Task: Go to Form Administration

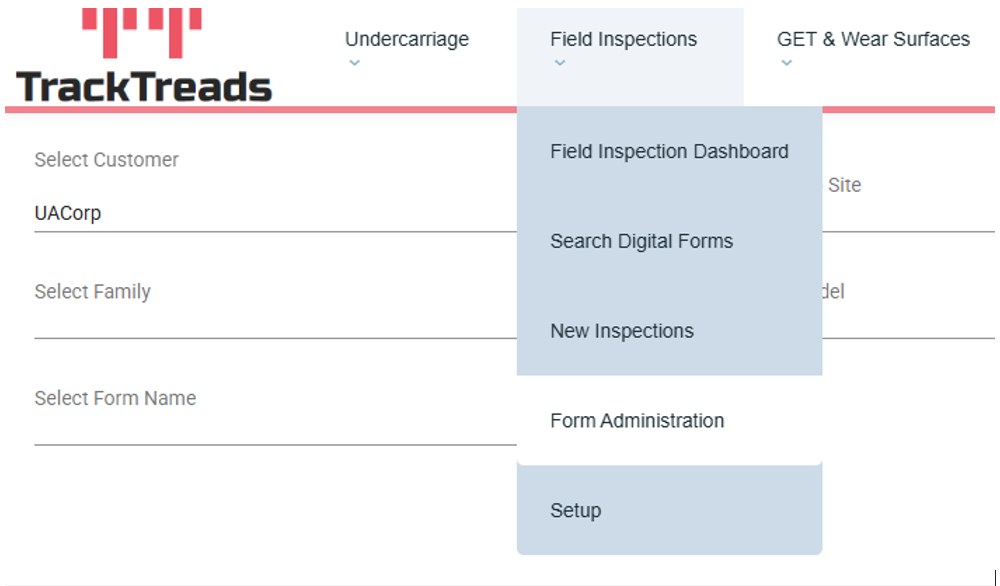Action: [637, 421]
